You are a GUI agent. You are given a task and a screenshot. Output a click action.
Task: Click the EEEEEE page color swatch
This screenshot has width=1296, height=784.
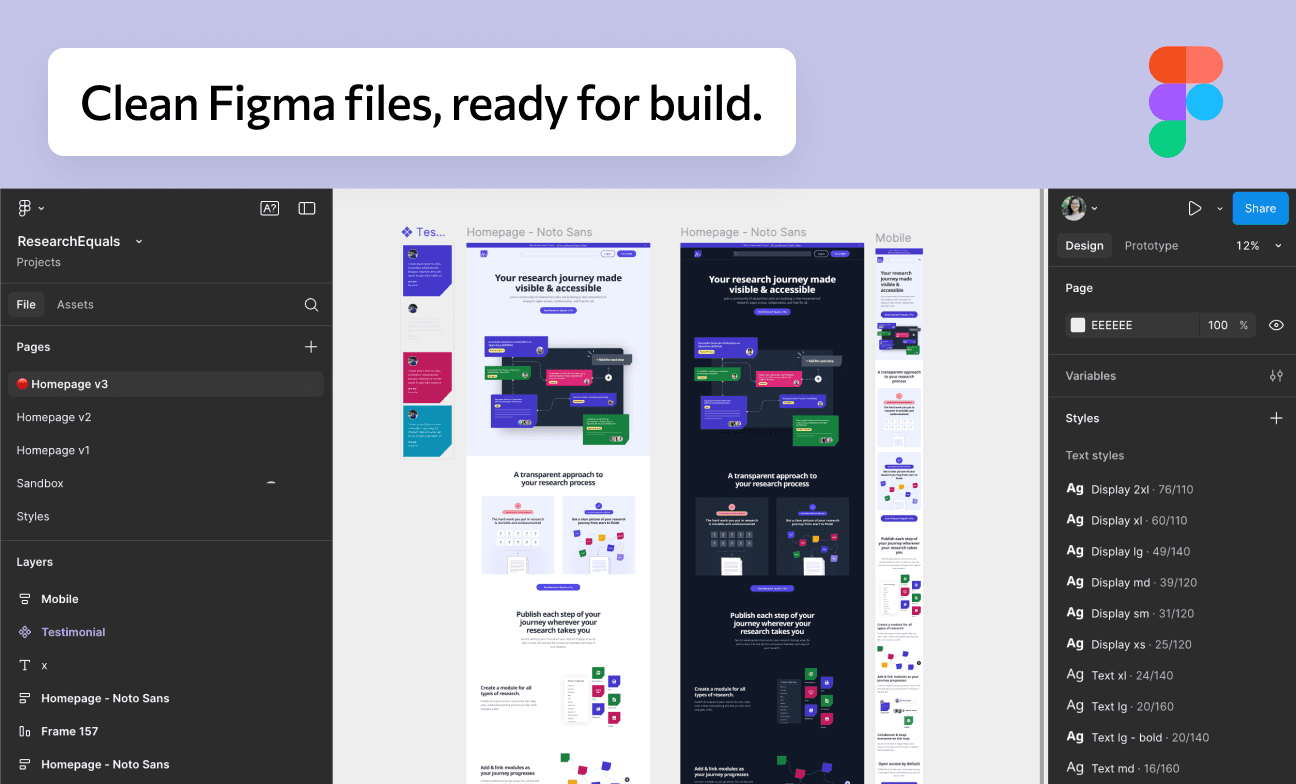click(1078, 325)
